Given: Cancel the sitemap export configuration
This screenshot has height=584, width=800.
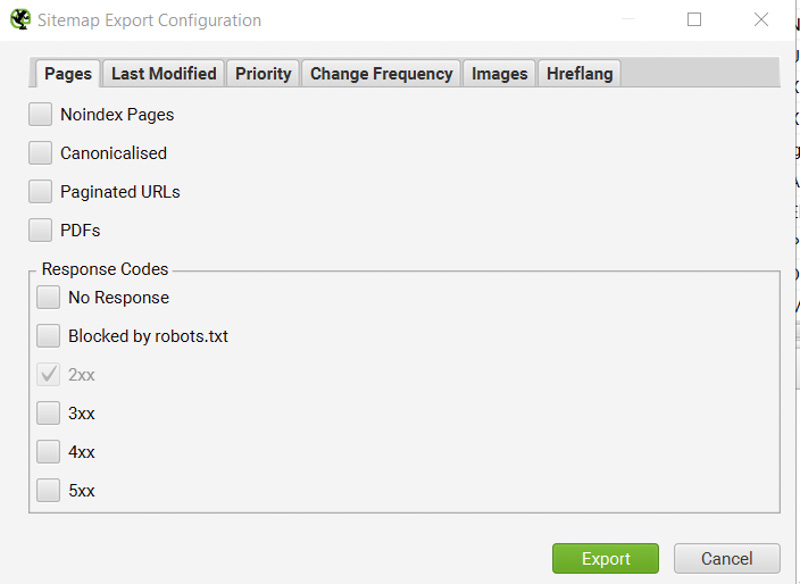Looking at the screenshot, I should click(727, 559).
